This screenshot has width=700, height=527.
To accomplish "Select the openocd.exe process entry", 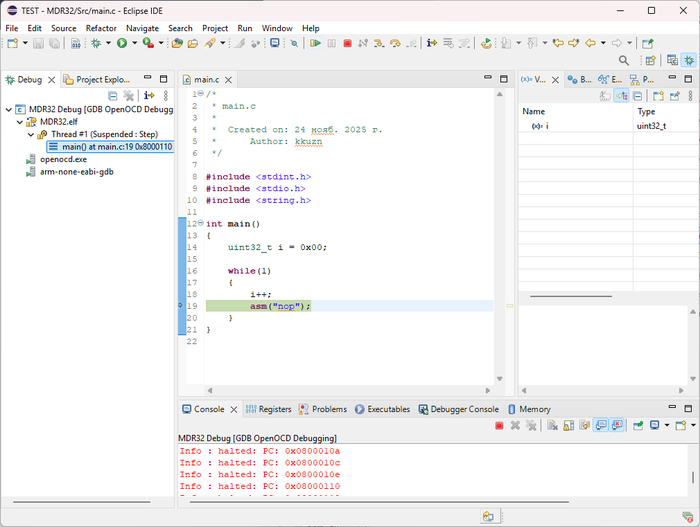I will click(x=63, y=159).
